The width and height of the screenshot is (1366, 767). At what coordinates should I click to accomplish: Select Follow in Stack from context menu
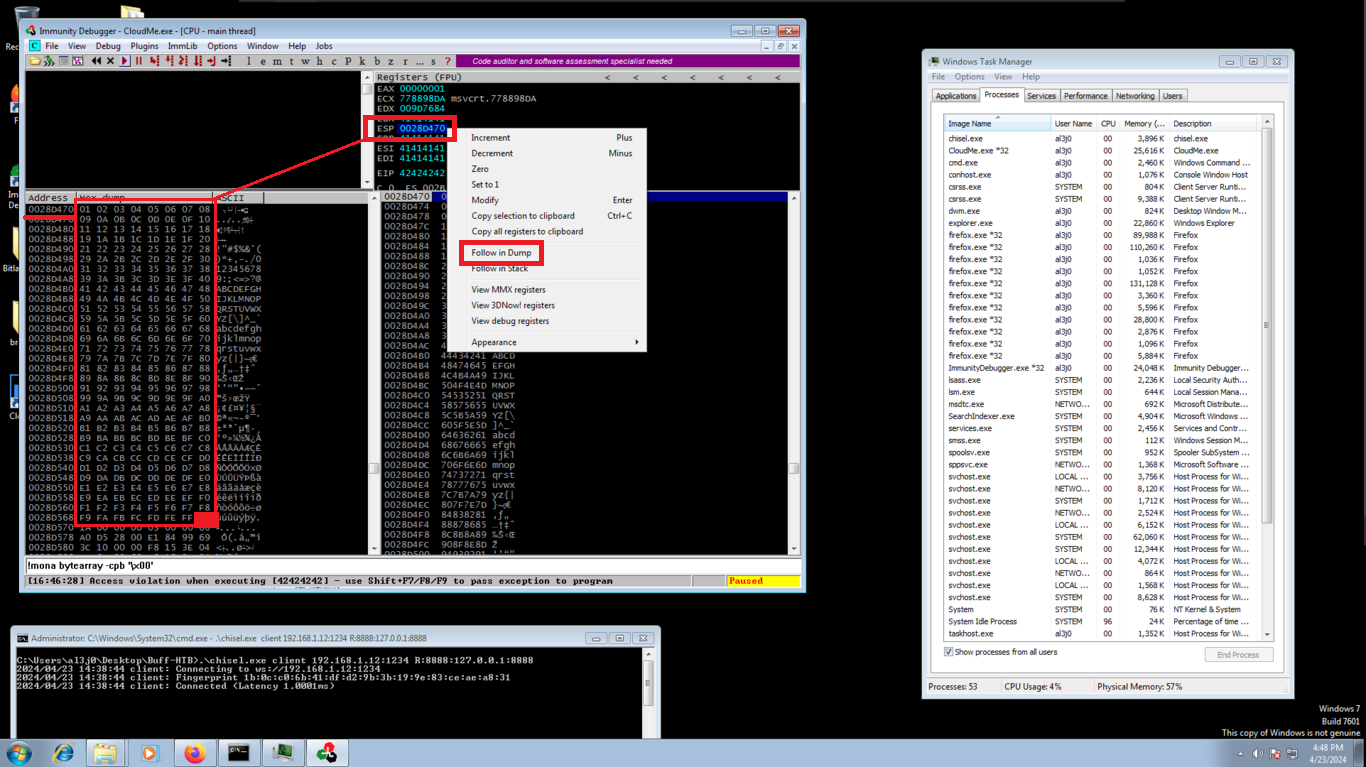point(500,268)
